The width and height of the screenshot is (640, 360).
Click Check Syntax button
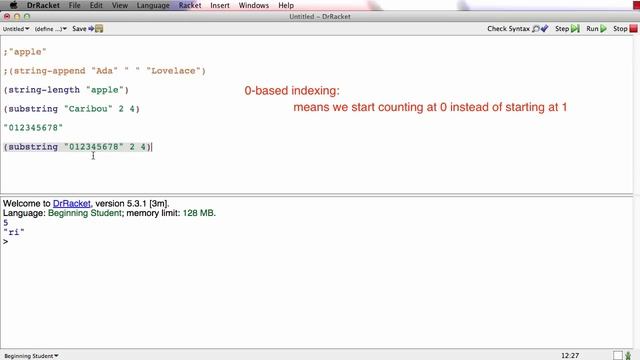coord(517,29)
